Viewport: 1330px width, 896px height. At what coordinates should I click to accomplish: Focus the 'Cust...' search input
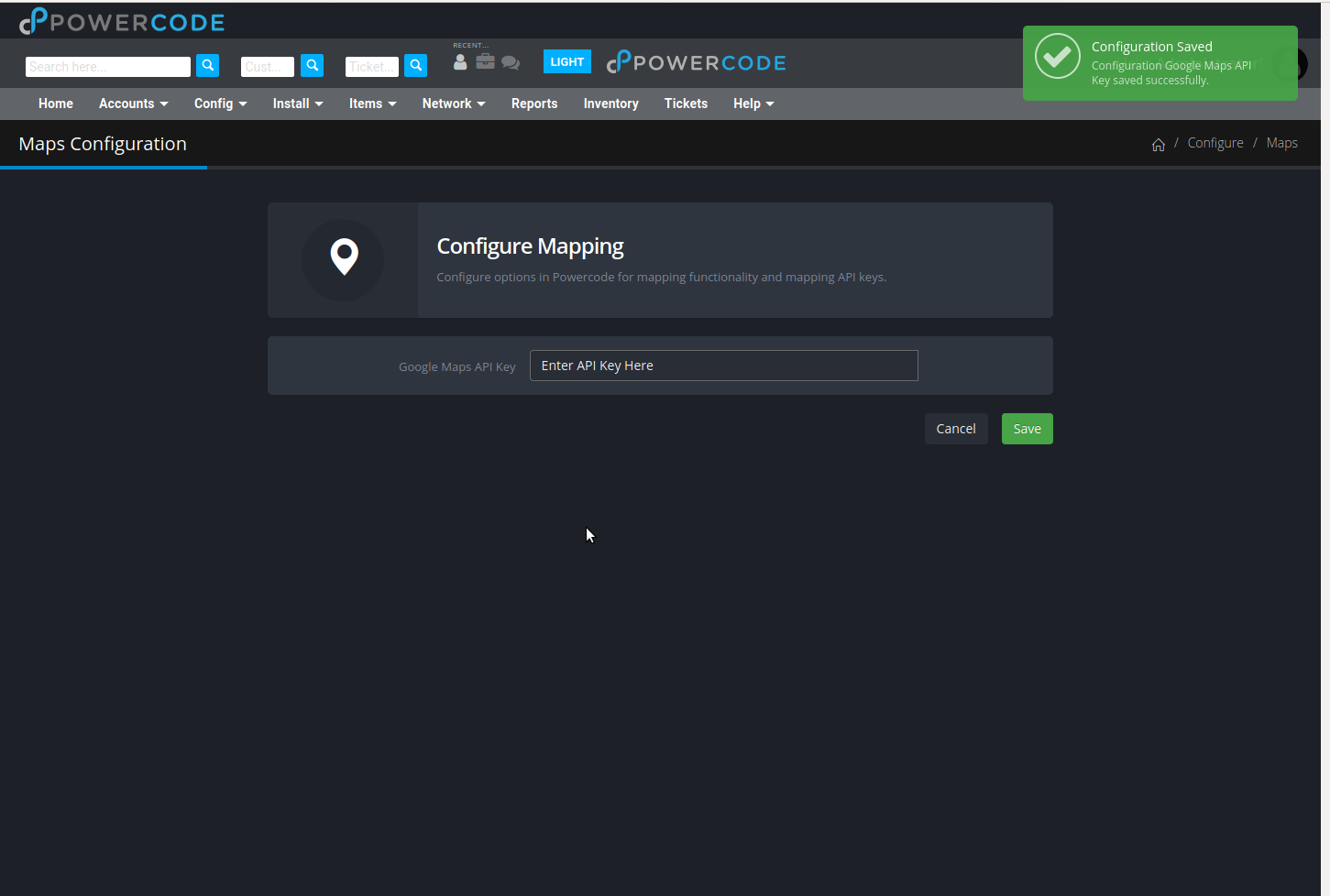(x=268, y=67)
